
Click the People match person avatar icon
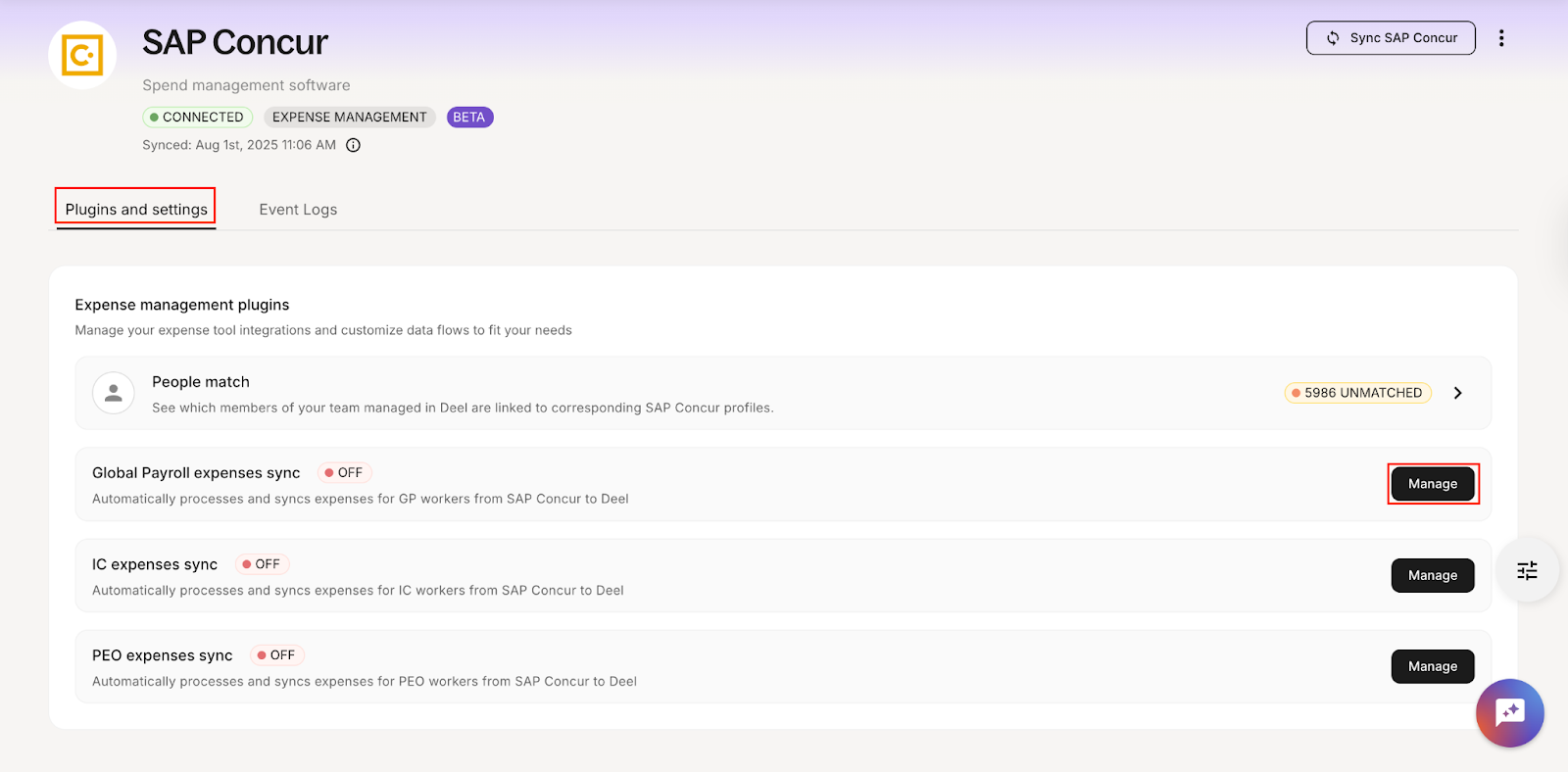coord(114,393)
